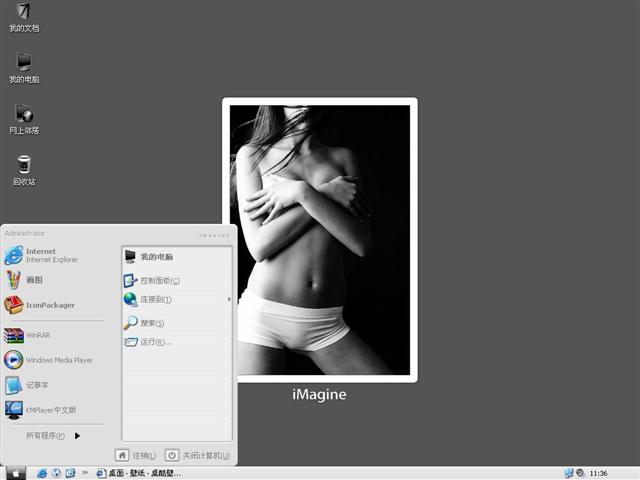Open 我的电脑 icon on the desktop
The width and height of the screenshot is (640, 480).
[x=24, y=67]
